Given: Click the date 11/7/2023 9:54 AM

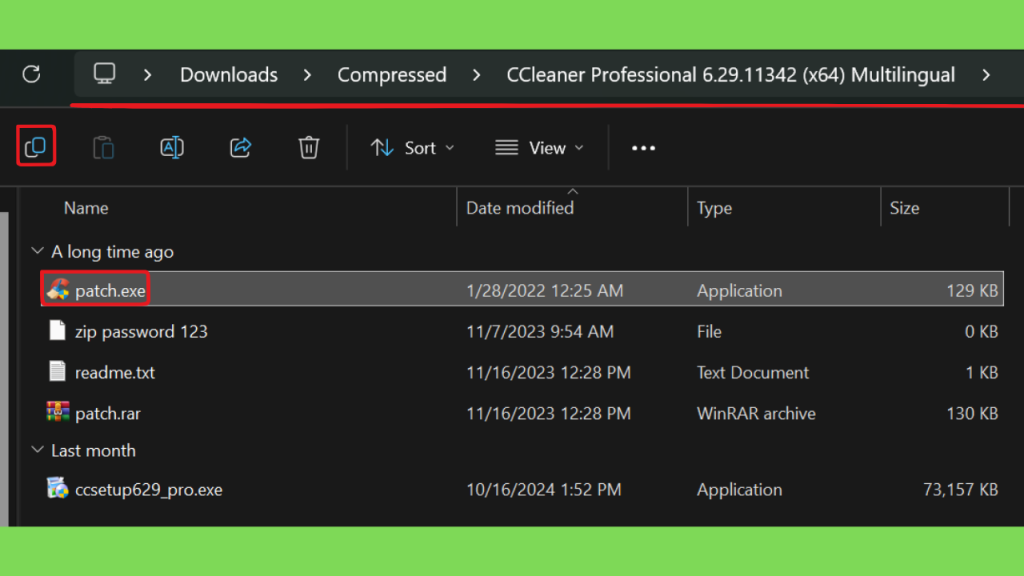Looking at the screenshot, I should pos(540,332).
